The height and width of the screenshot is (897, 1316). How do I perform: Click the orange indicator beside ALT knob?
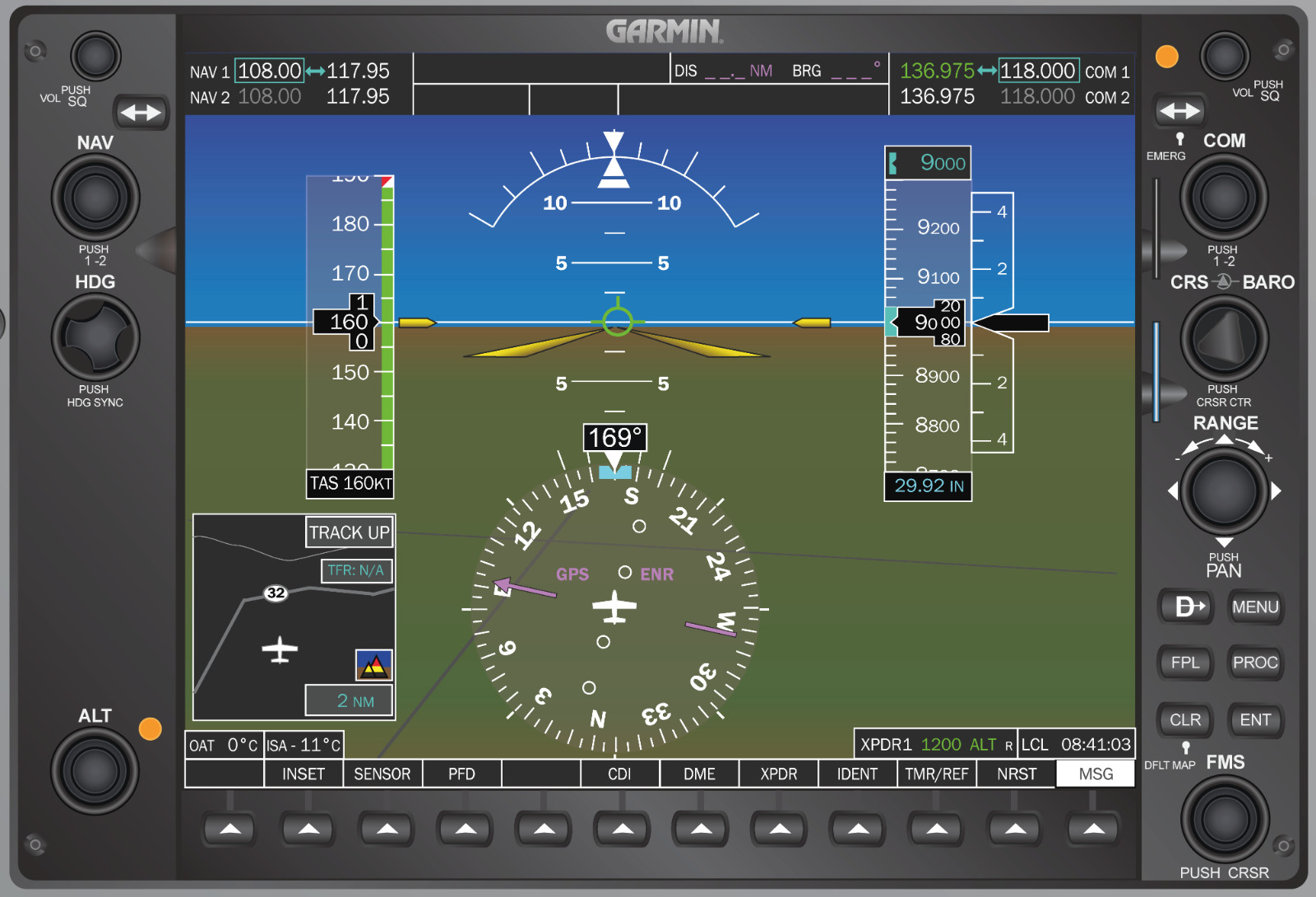[x=151, y=729]
